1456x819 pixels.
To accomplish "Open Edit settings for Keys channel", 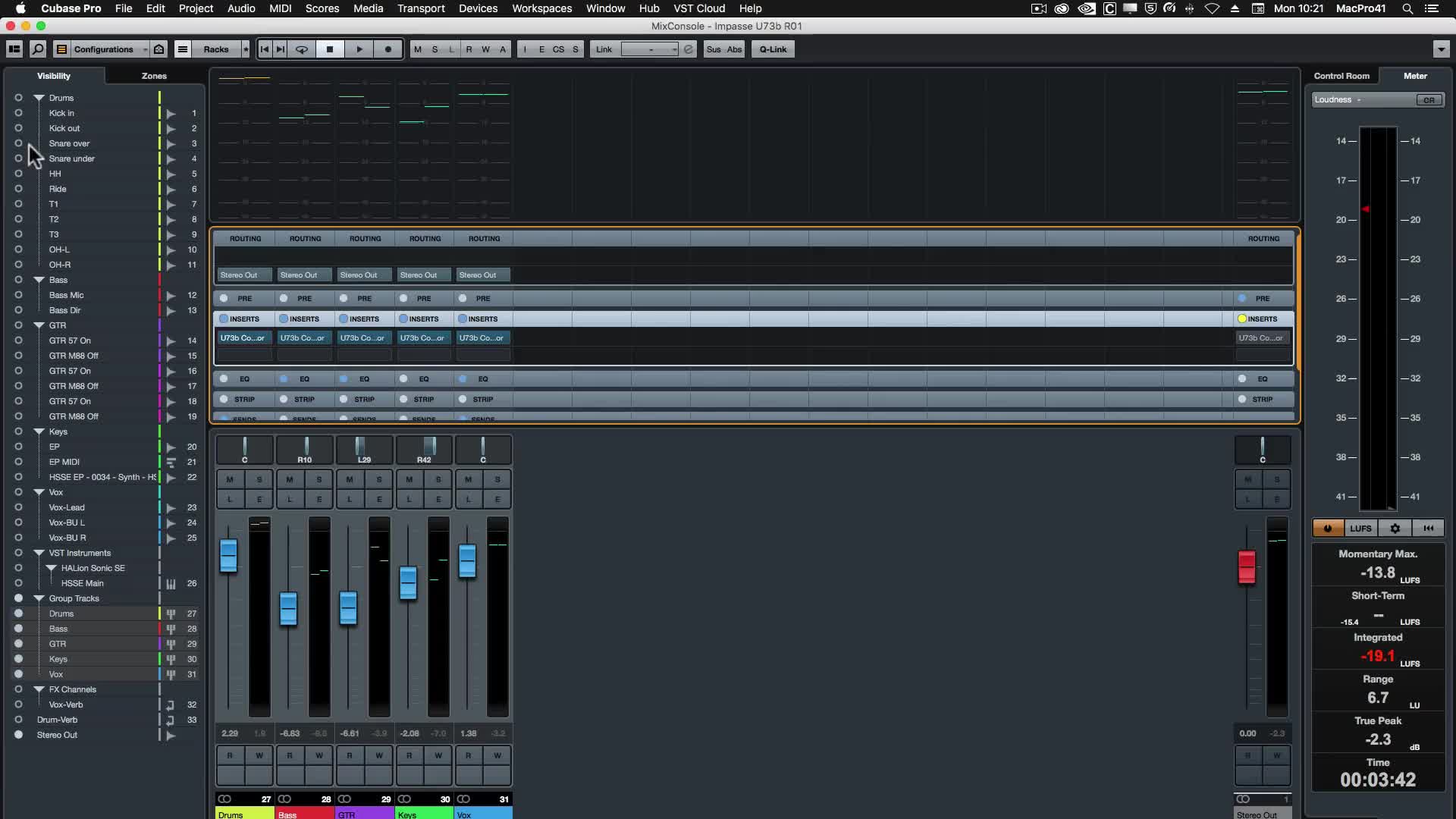I will click(x=438, y=499).
